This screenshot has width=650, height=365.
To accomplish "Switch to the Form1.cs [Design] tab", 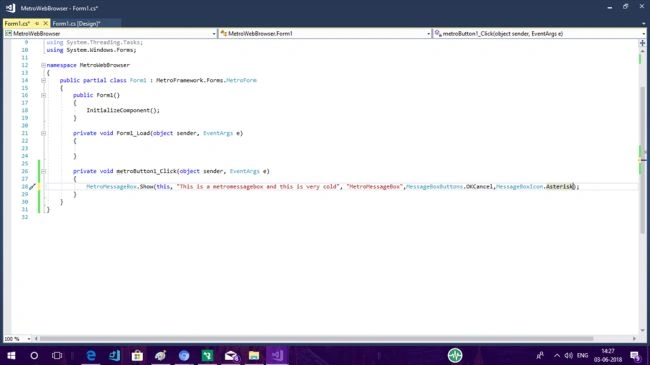I will pyautogui.click(x=76, y=24).
